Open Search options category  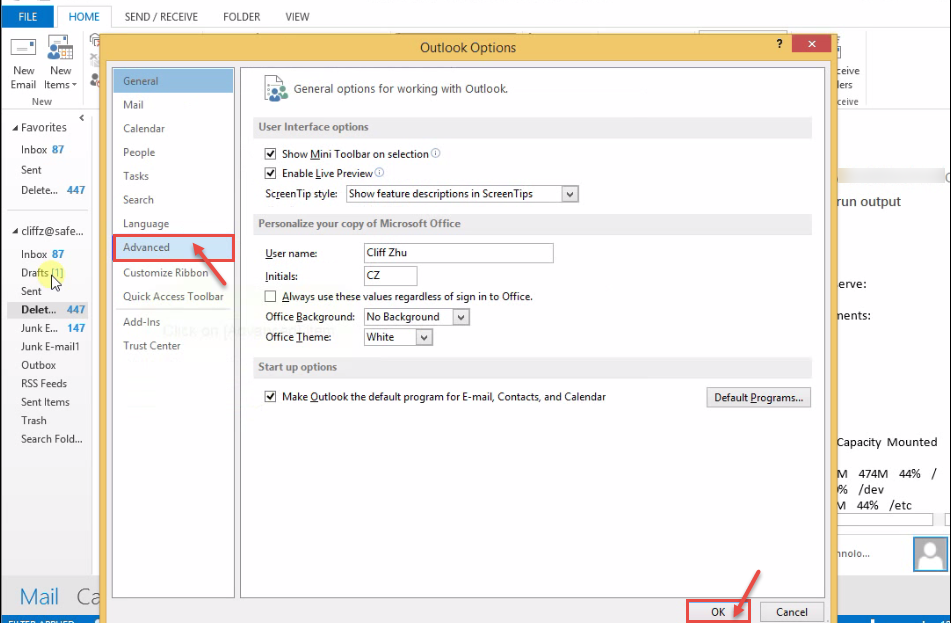click(173, 200)
